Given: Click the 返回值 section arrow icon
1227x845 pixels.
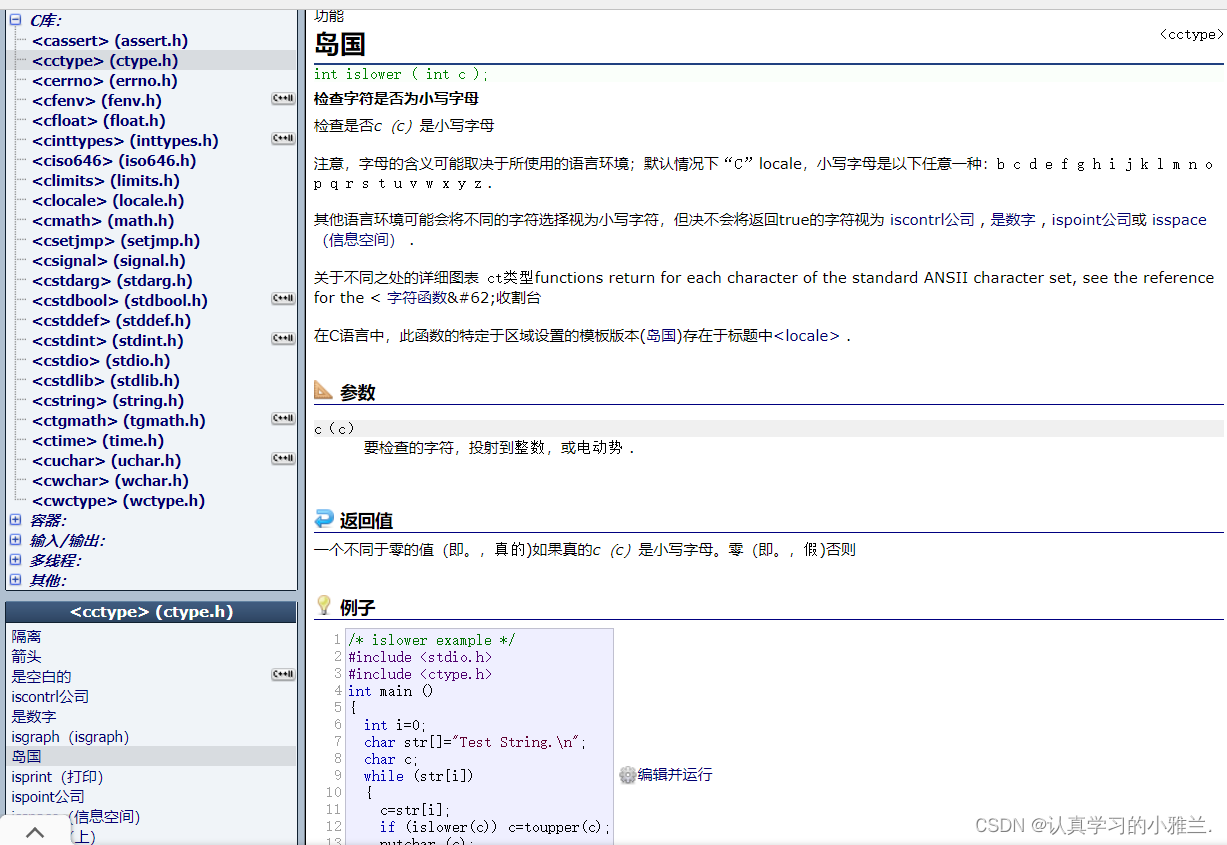Looking at the screenshot, I should click(x=323, y=518).
